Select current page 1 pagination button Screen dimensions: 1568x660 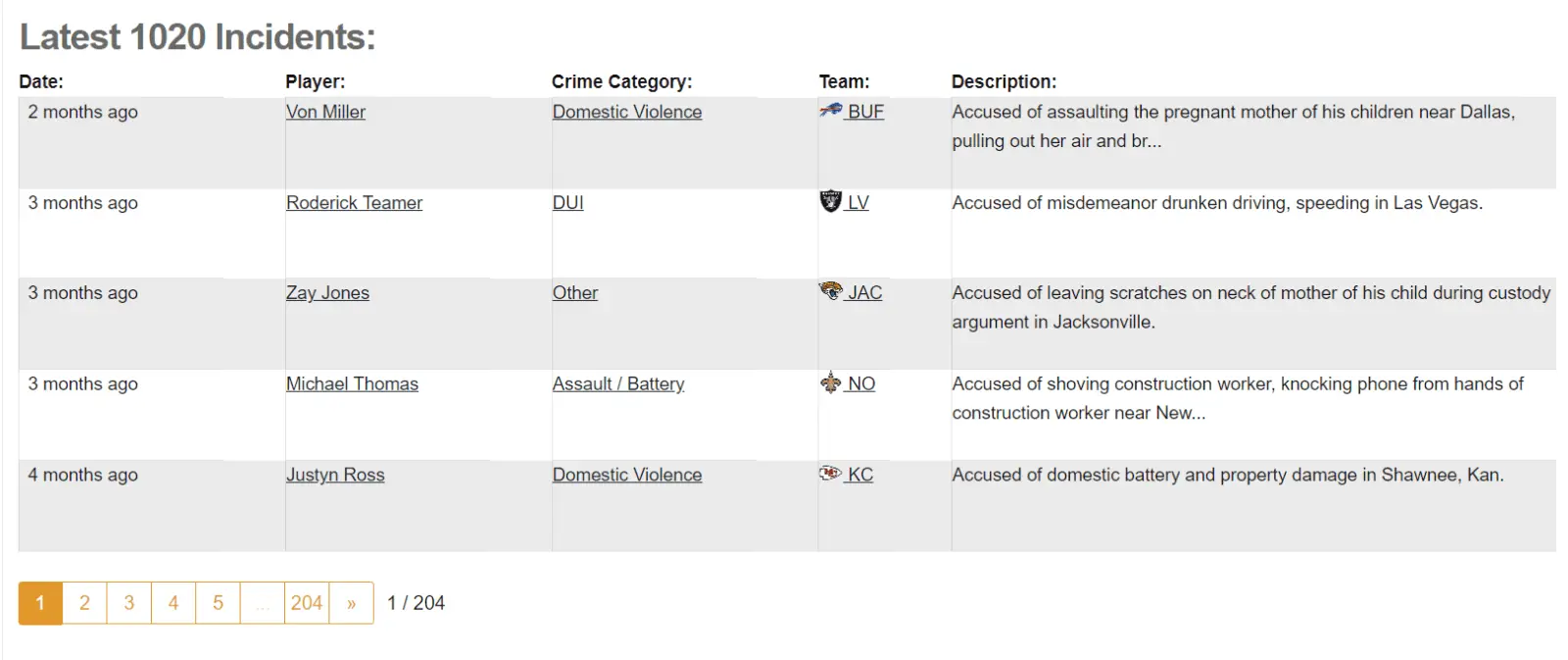[x=40, y=603]
